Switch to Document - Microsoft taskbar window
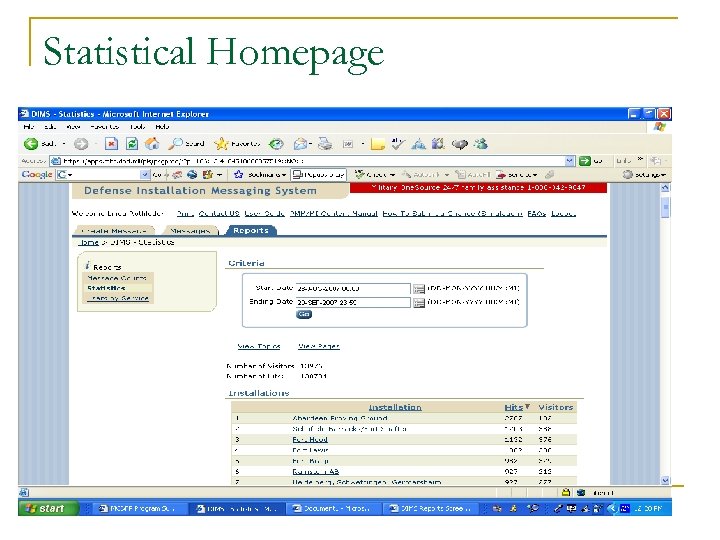This screenshot has height=540, width=720. coord(332,508)
